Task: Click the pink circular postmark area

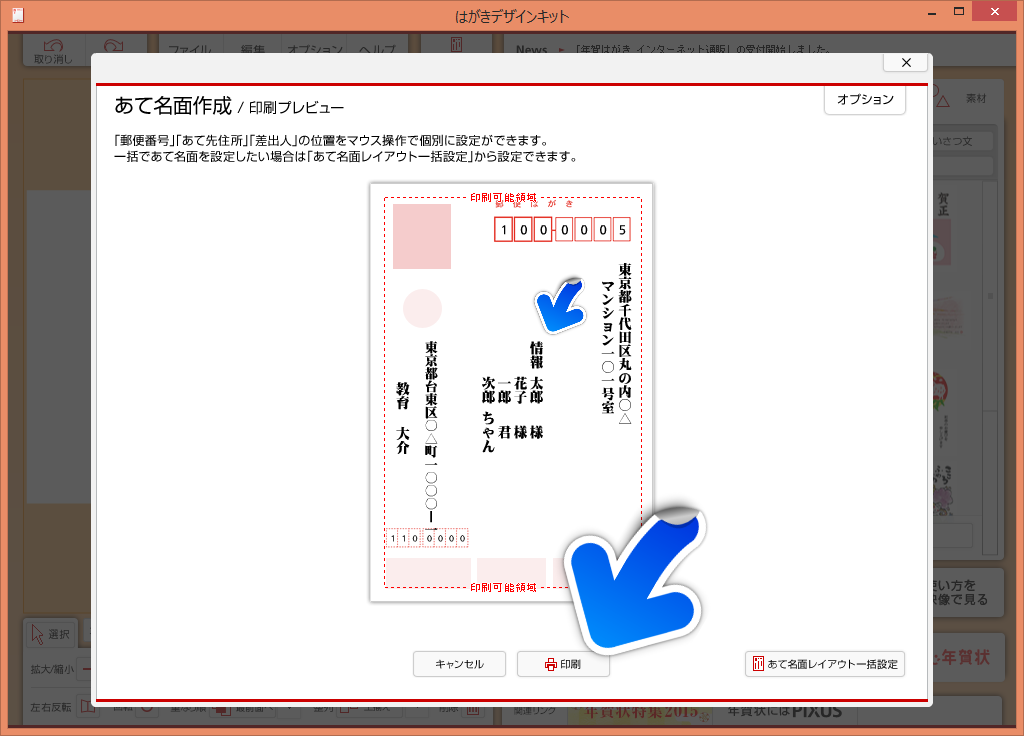Action: [422, 308]
